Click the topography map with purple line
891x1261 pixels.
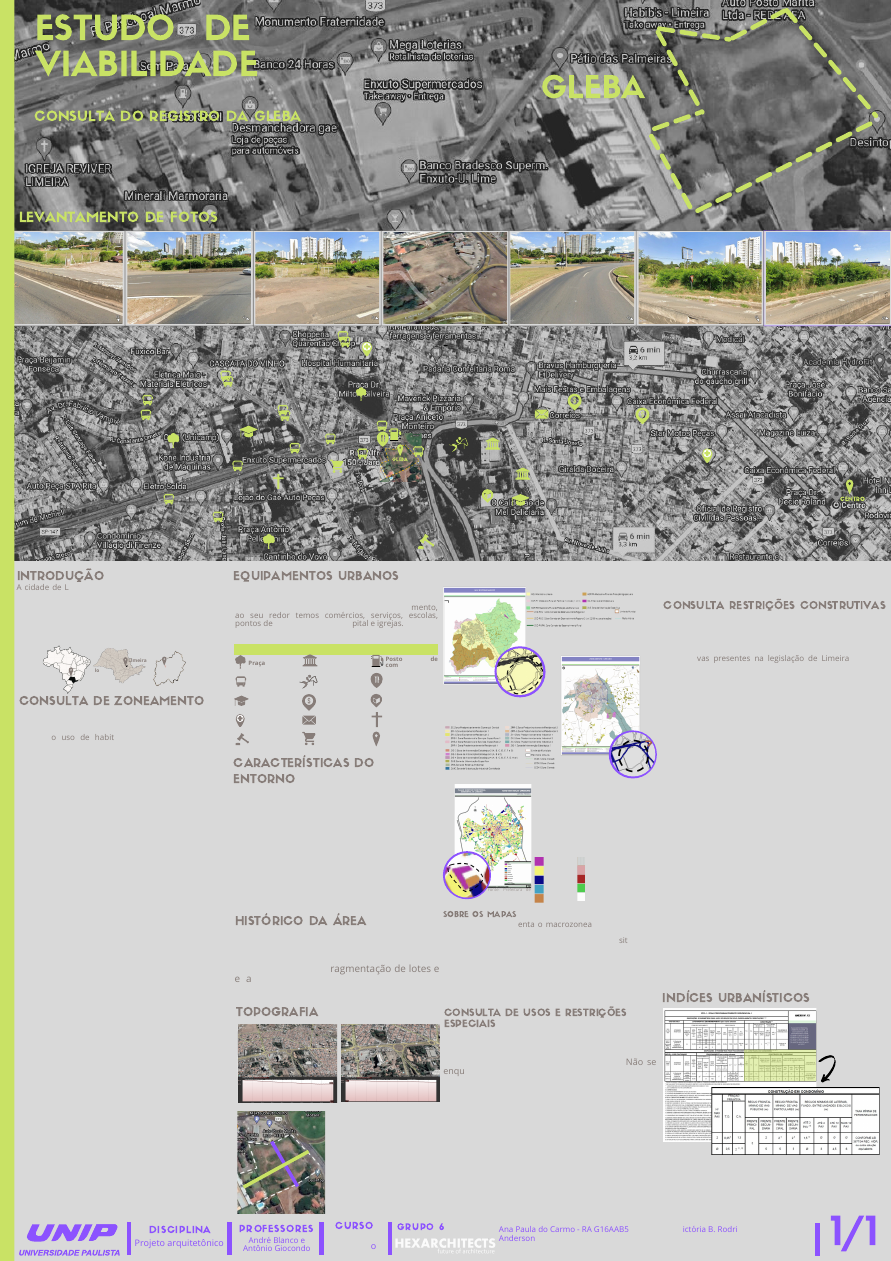[x=281, y=1162]
